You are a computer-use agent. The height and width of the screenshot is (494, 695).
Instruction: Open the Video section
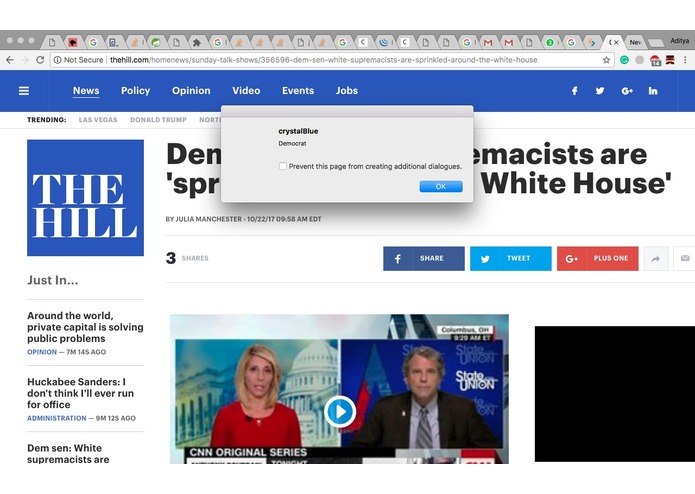click(x=246, y=91)
